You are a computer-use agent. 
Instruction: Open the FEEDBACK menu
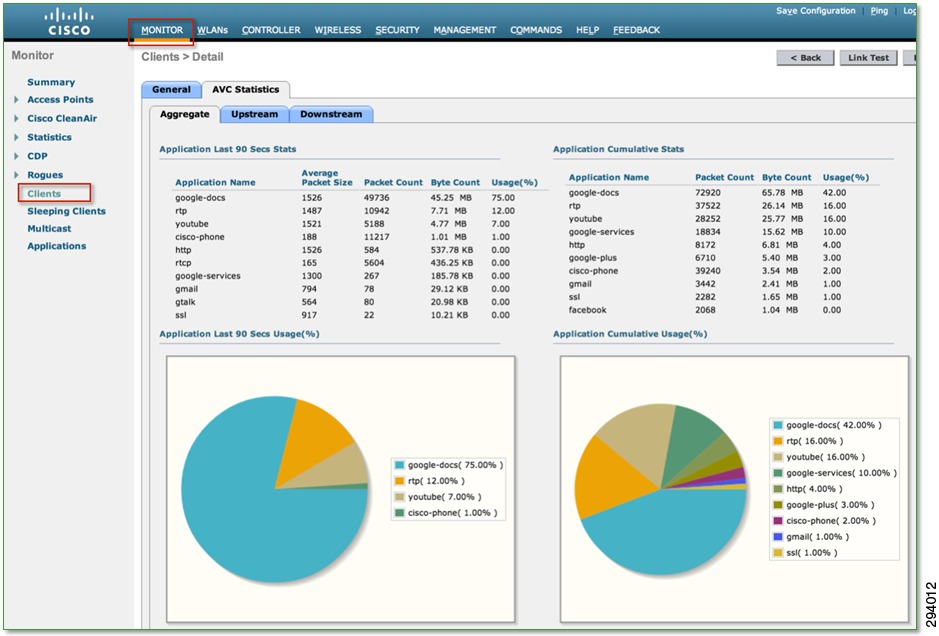(637, 30)
